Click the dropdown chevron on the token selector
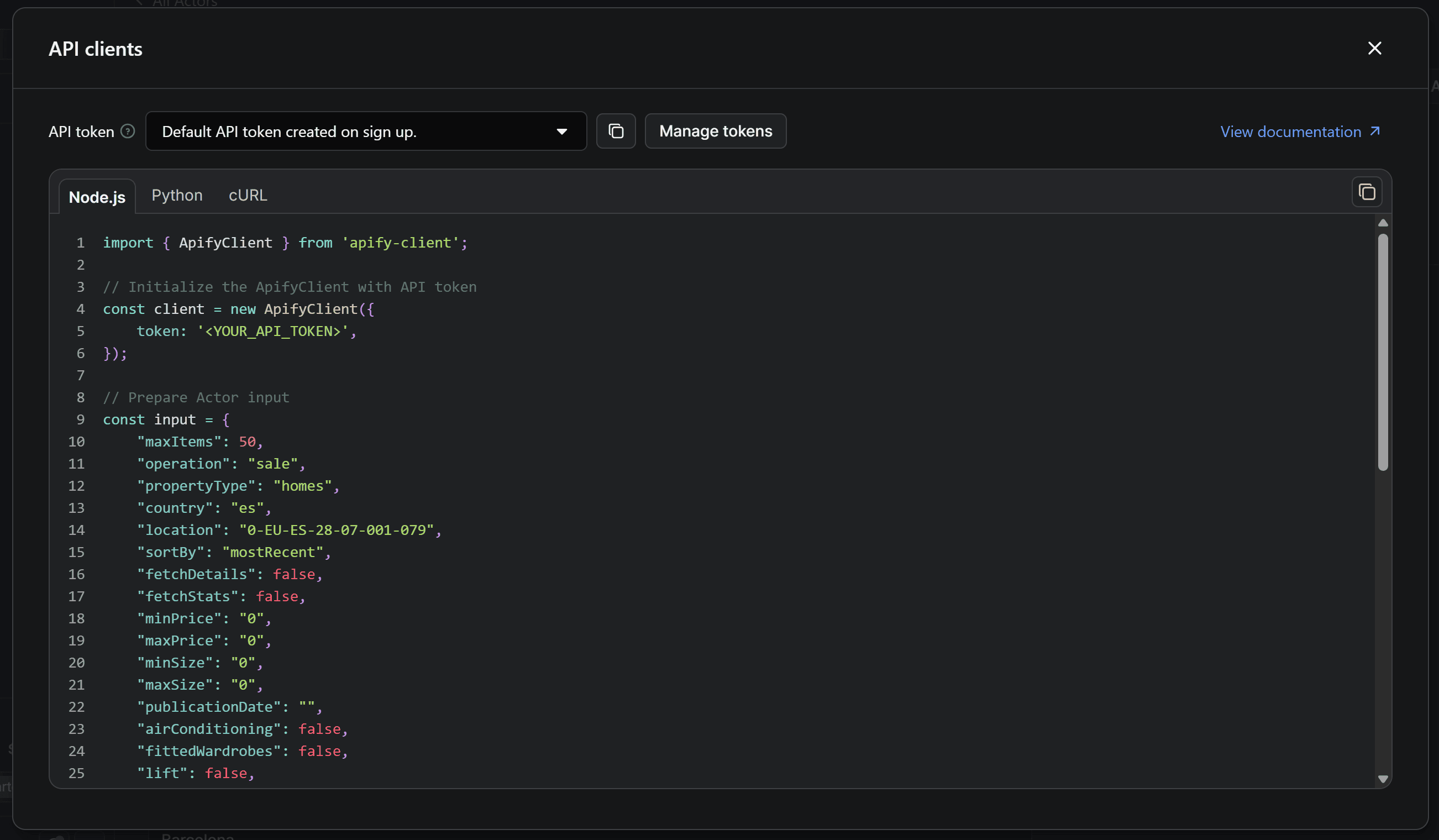This screenshot has height=840, width=1439. click(562, 131)
